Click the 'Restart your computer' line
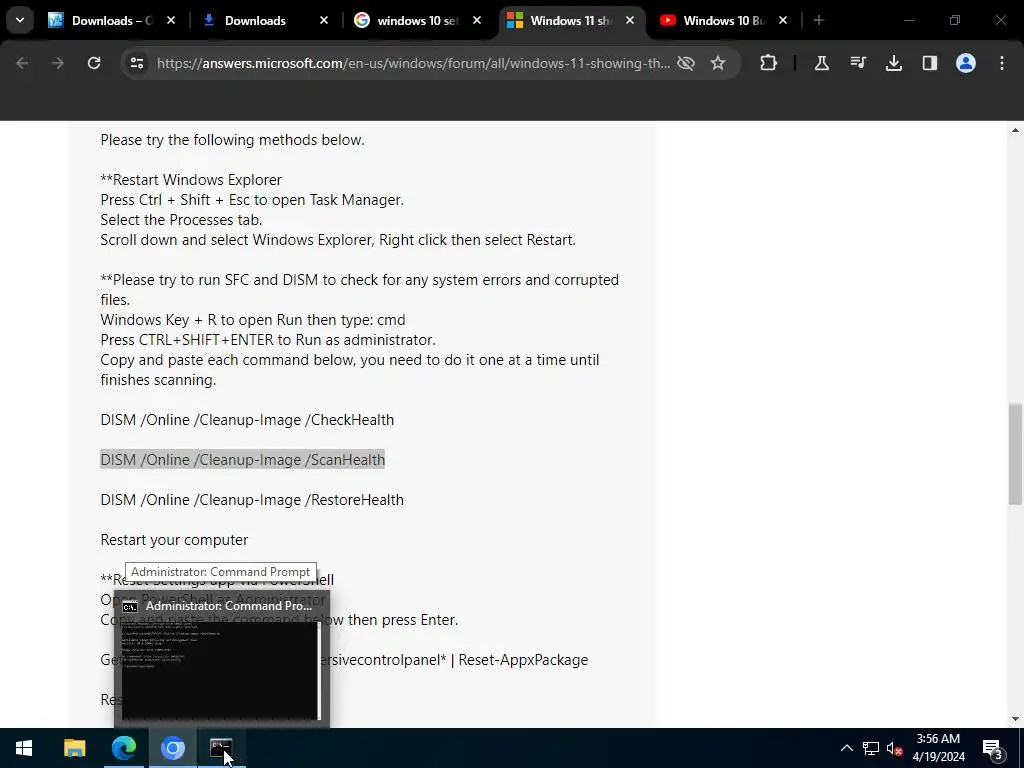 click(174, 540)
